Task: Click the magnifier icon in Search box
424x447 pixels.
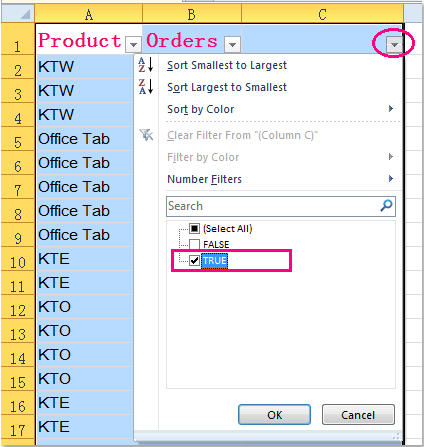Action: (x=386, y=206)
